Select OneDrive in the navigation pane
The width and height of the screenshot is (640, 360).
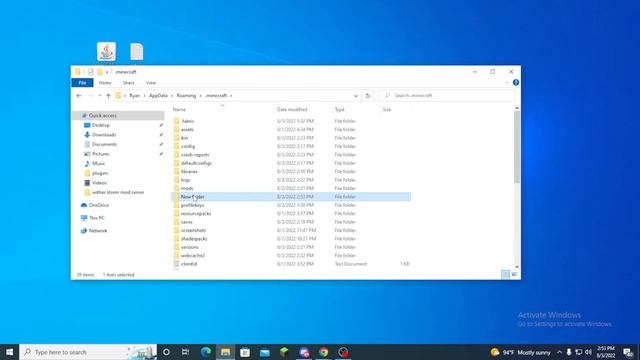pyautogui.click(x=98, y=205)
